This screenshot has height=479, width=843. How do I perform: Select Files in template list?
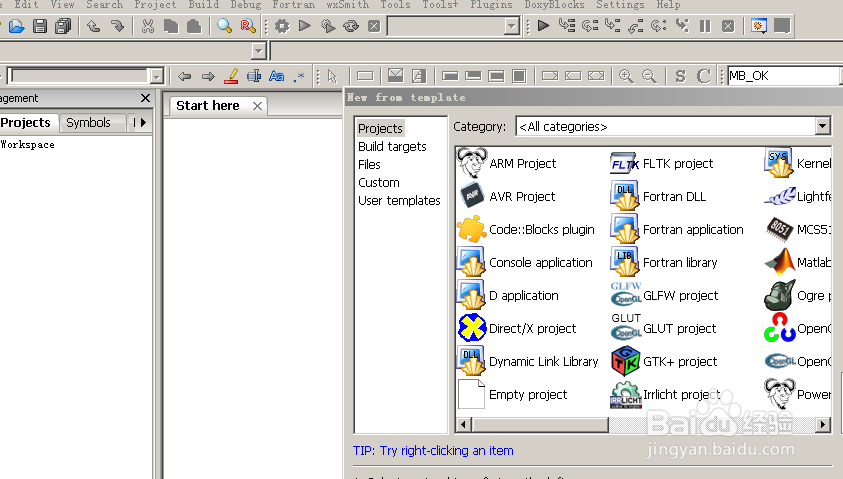point(369,165)
